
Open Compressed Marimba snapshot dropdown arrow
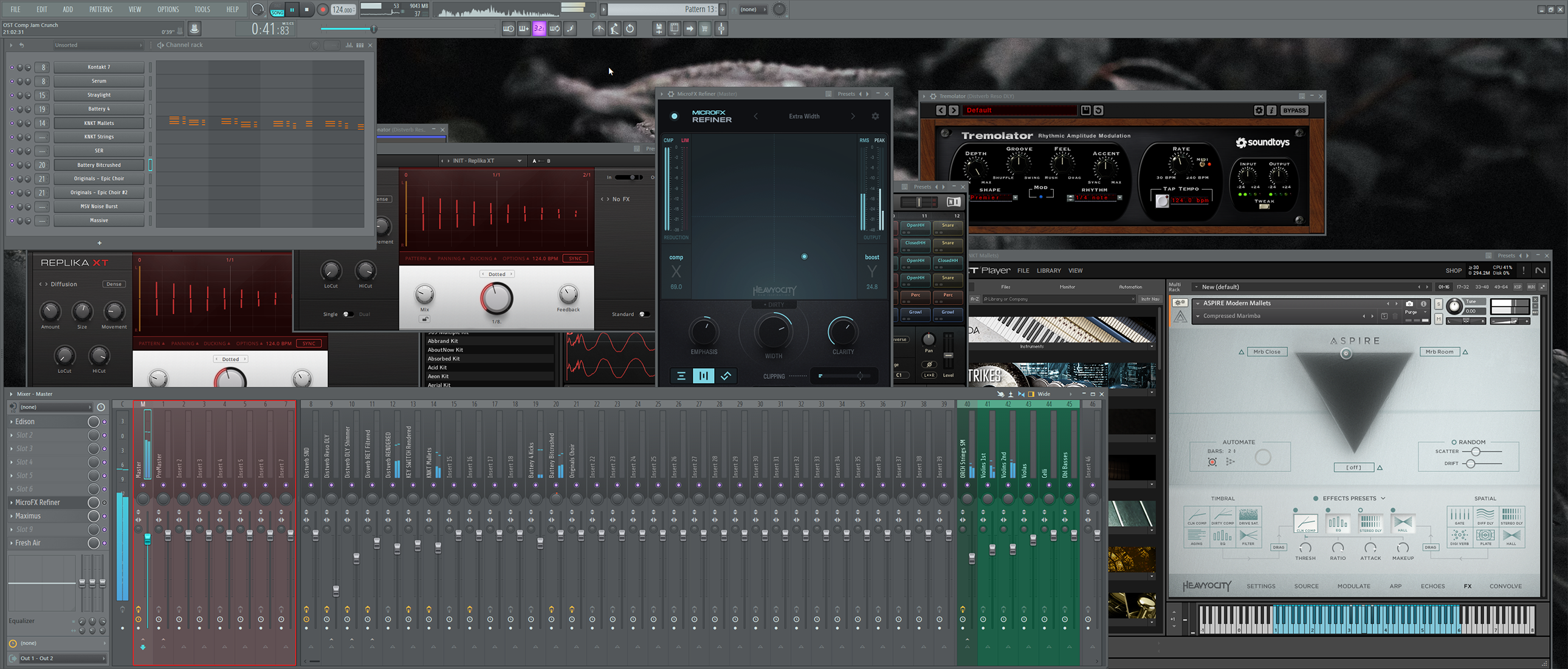click(1198, 316)
